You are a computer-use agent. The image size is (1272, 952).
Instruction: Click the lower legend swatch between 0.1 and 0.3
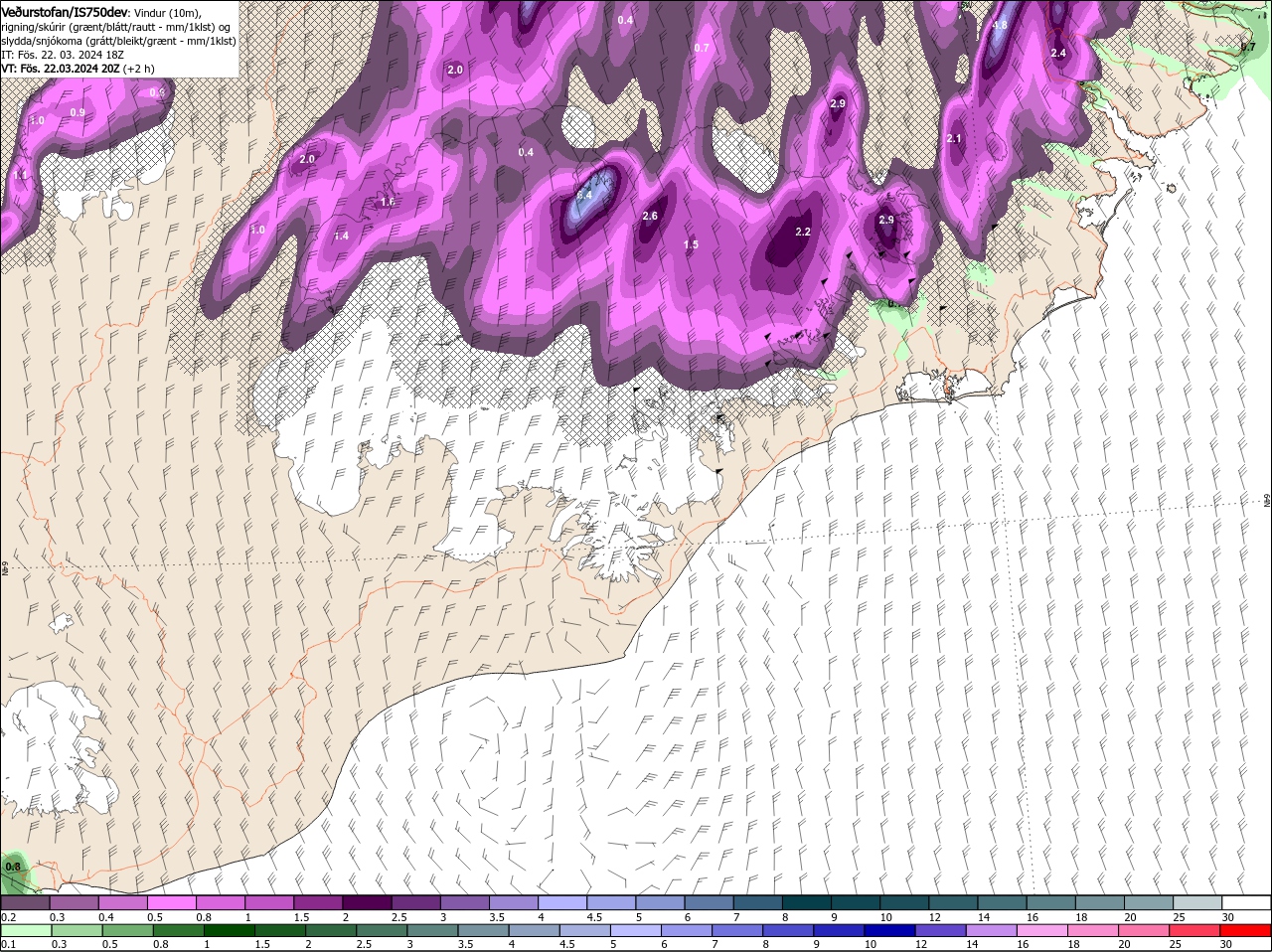pyautogui.click(x=26, y=930)
